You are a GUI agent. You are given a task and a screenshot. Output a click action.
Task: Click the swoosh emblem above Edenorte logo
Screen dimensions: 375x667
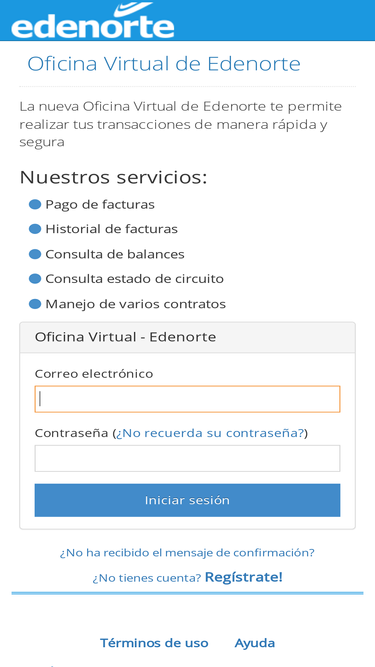[x=134, y=9]
